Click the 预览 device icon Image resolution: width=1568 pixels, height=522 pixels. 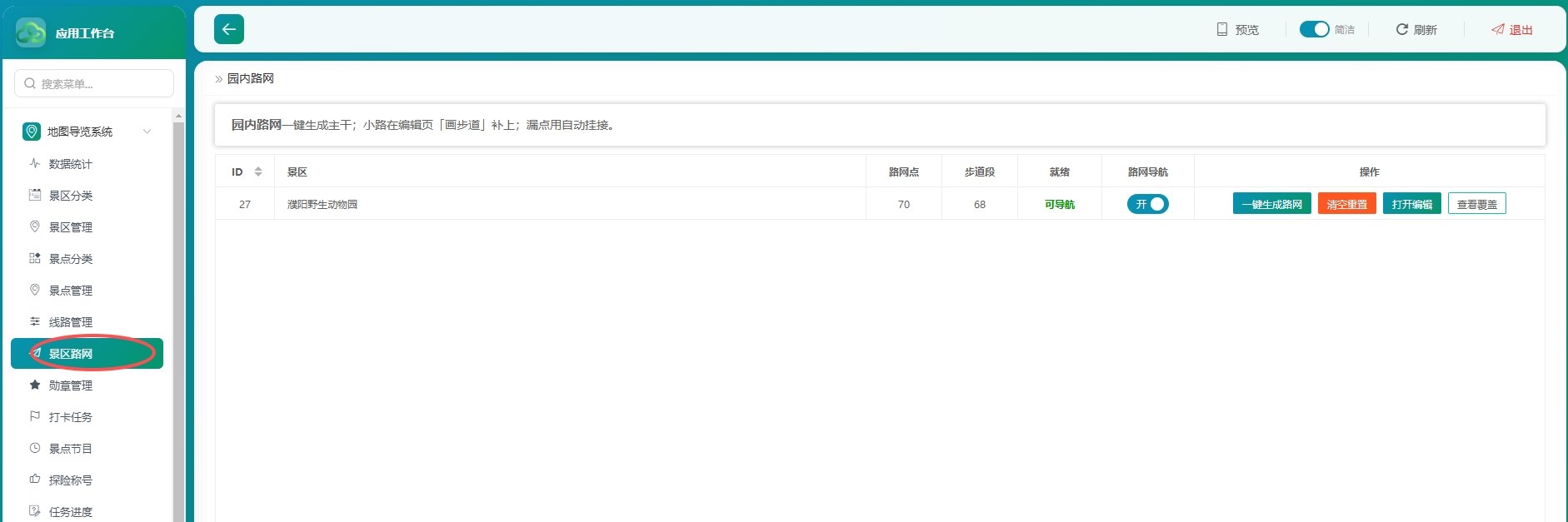click(x=1222, y=29)
